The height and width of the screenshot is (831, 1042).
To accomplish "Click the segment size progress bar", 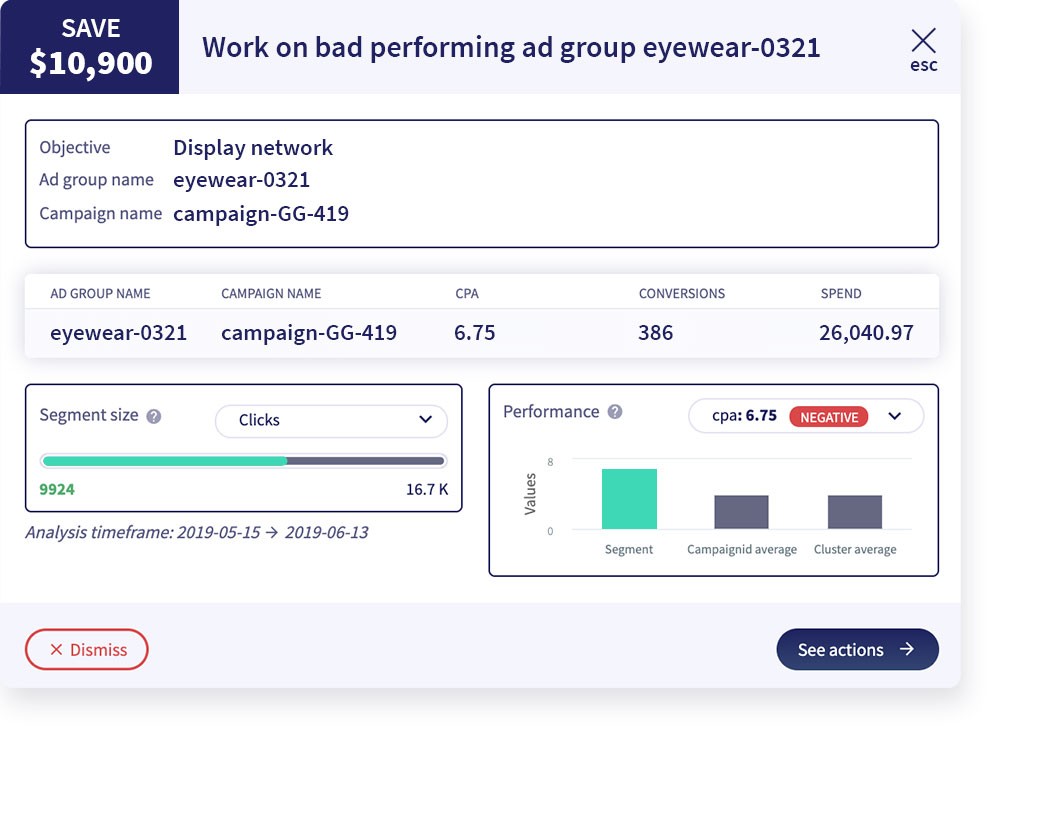I will tap(243, 461).
